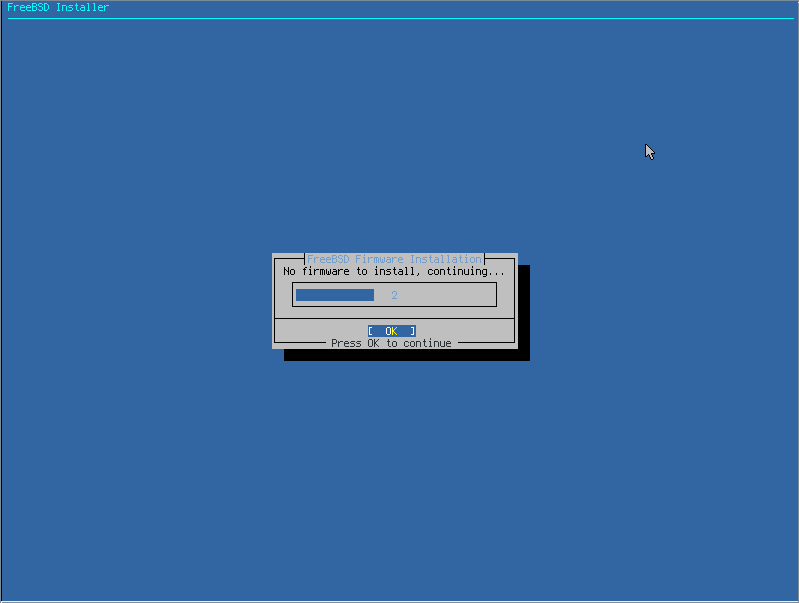Click the filled portion of the progress bar
The image size is (799, 603).
[x=335, y=295]
